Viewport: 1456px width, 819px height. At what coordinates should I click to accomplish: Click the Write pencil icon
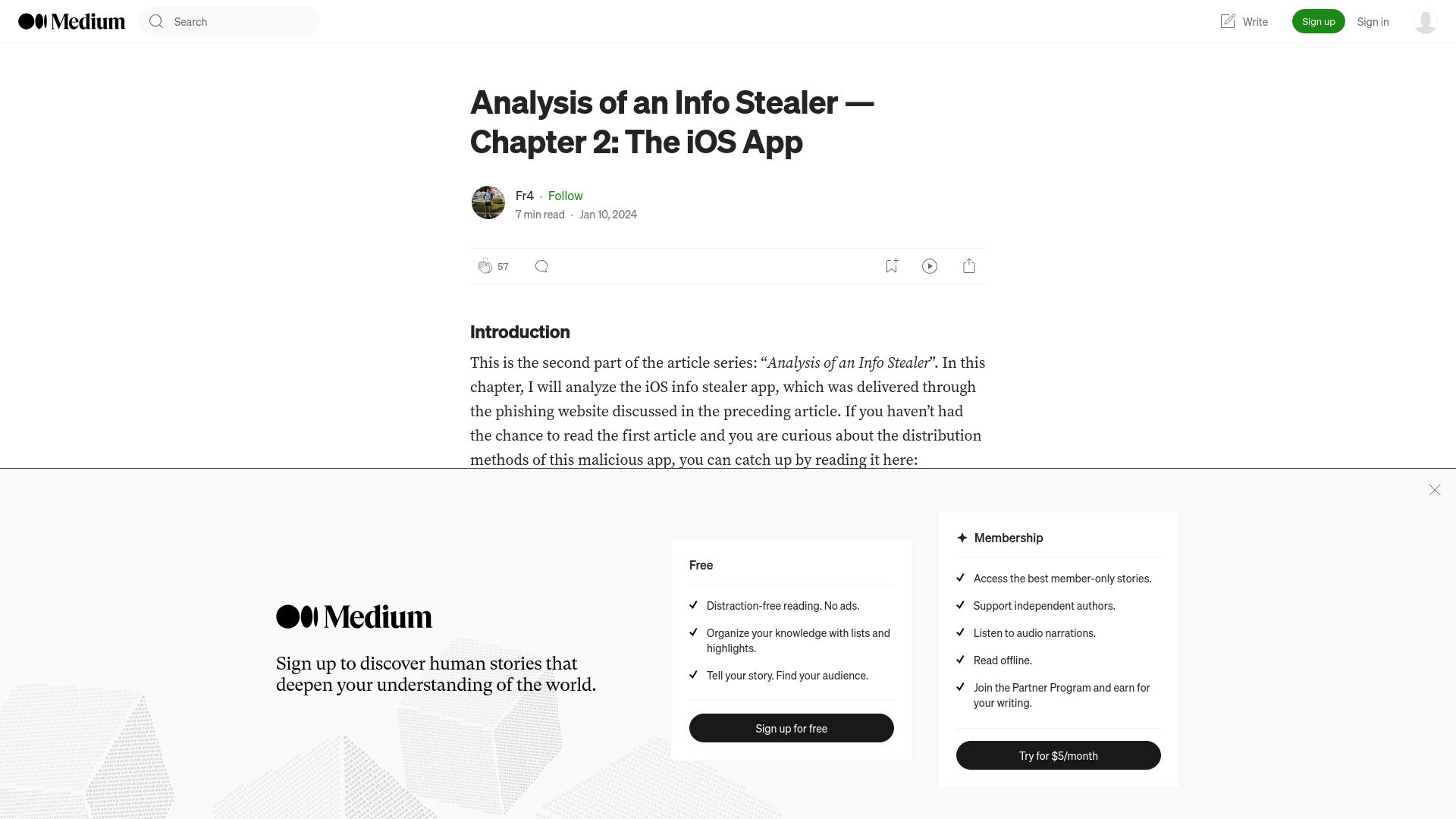pos(1226,21)
